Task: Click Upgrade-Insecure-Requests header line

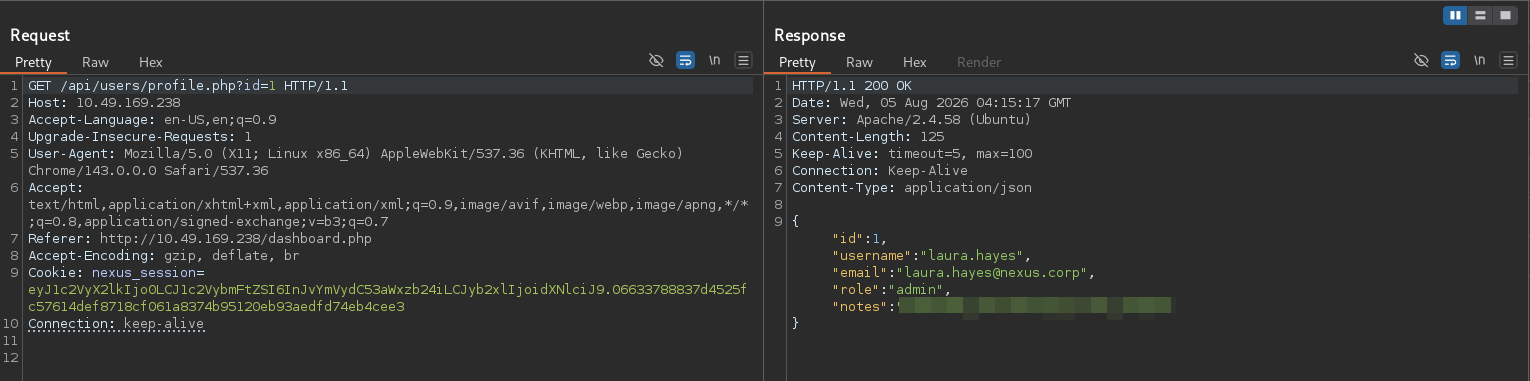Action: coord(140,137)
